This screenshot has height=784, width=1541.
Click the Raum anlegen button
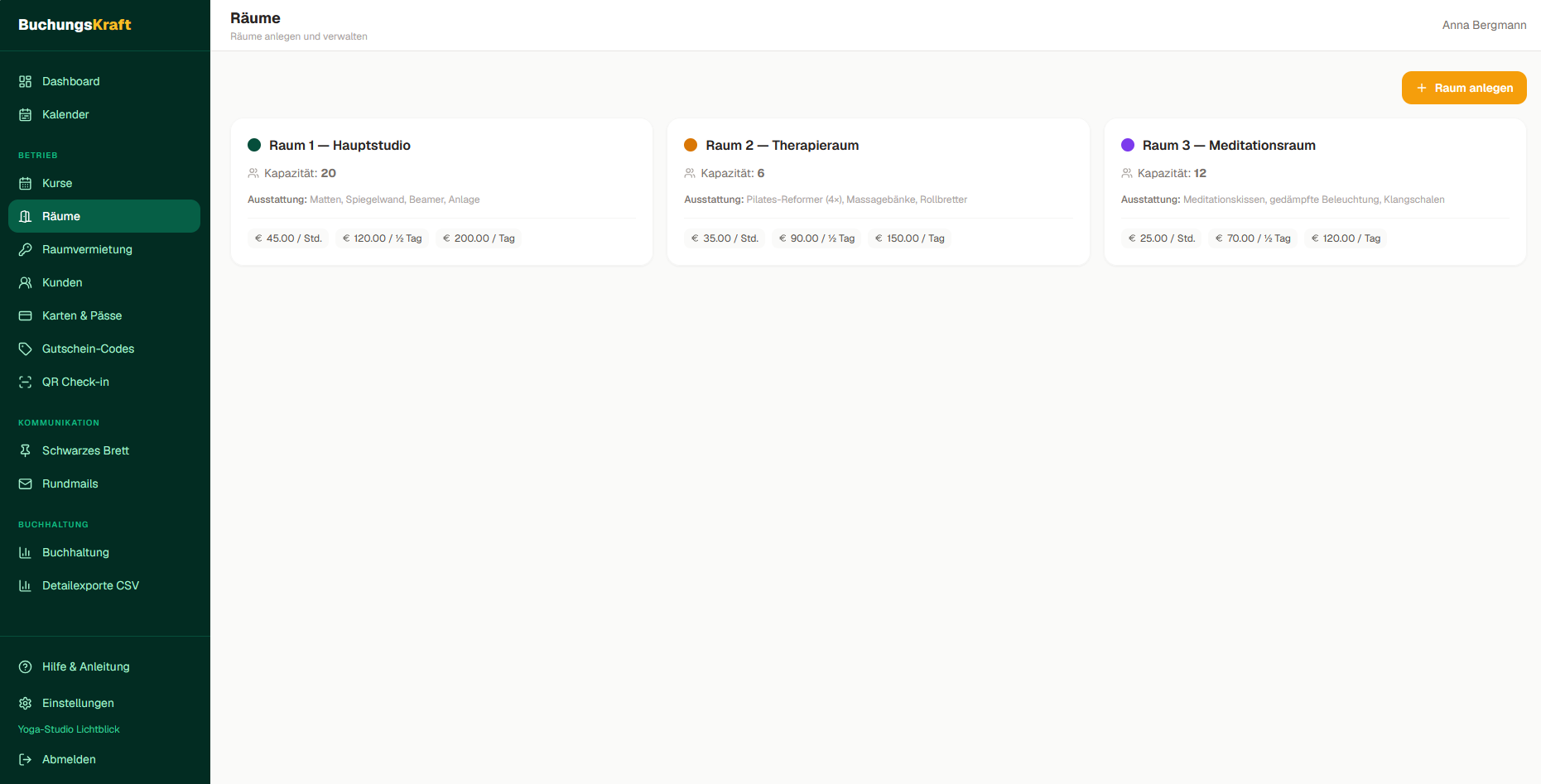[x=1464, y=88]
